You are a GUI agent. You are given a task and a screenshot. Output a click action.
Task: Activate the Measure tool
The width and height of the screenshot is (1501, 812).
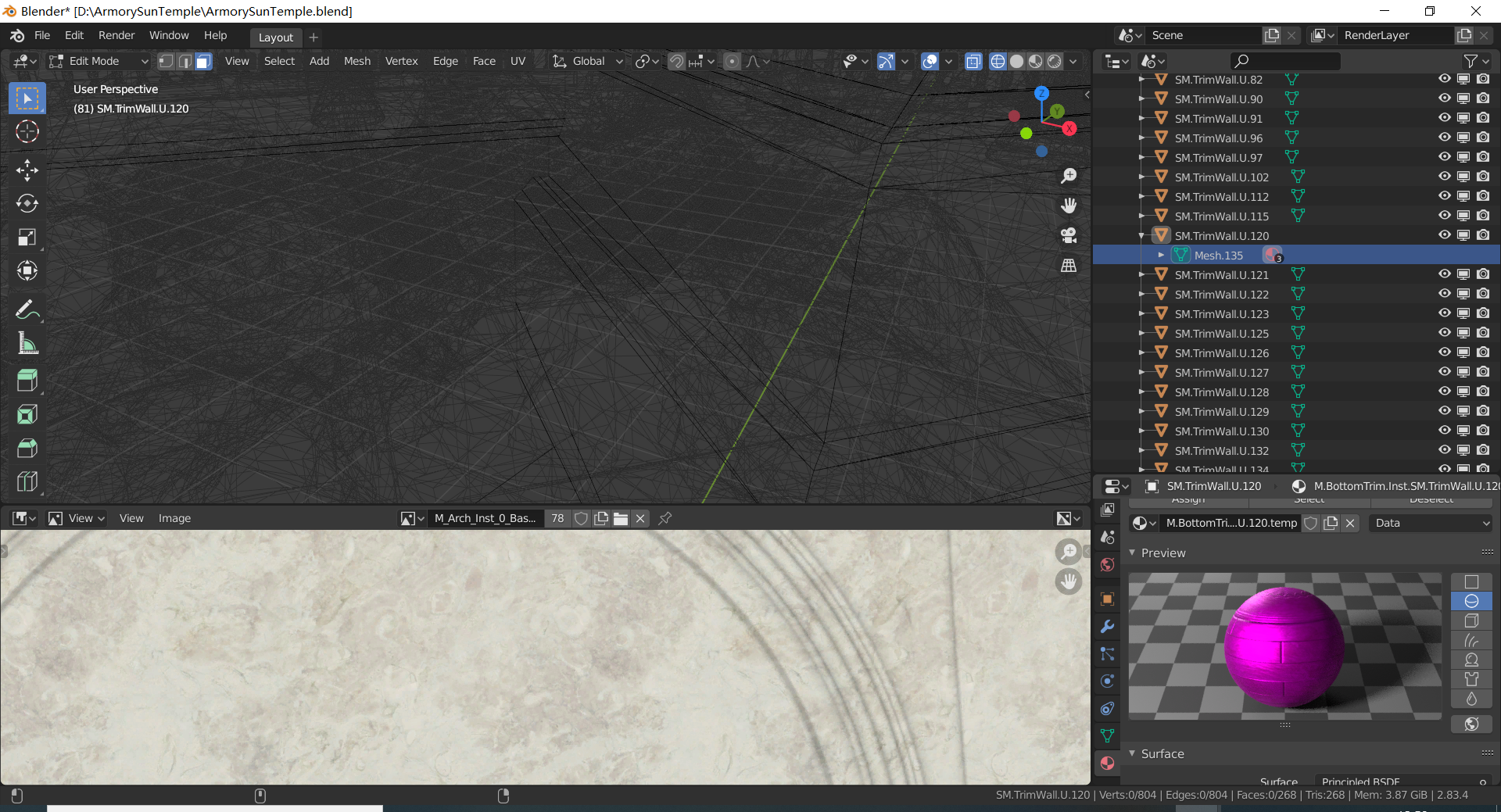click(27, 342)
